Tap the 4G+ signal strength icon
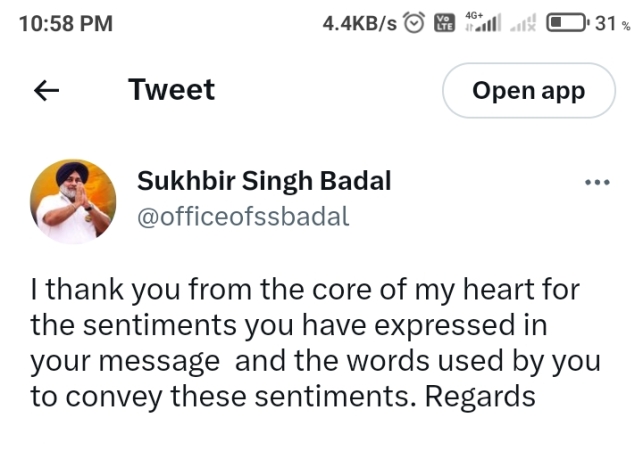 tap(483, 22)
